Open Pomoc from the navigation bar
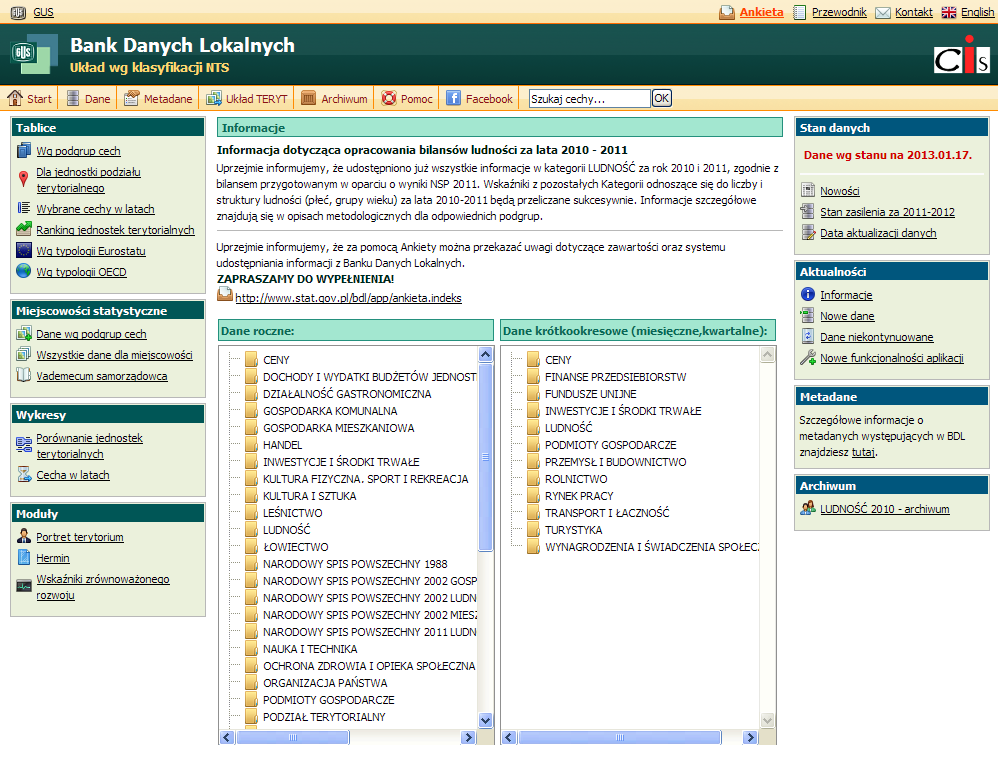The width and height of the screenshot is (998, 757). click(416, 99)
